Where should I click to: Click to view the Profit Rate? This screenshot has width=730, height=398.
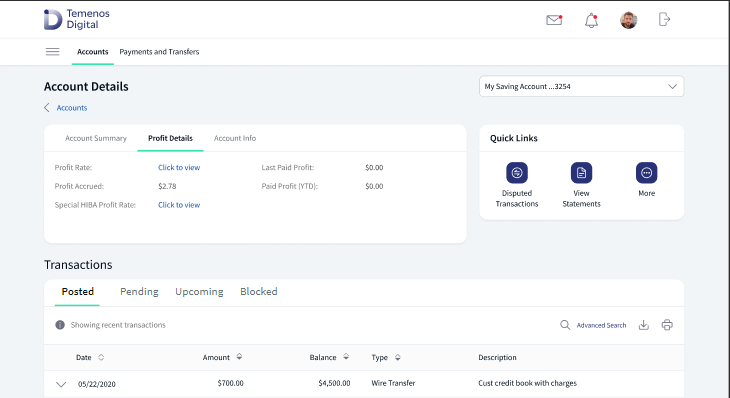click(179, 168)
